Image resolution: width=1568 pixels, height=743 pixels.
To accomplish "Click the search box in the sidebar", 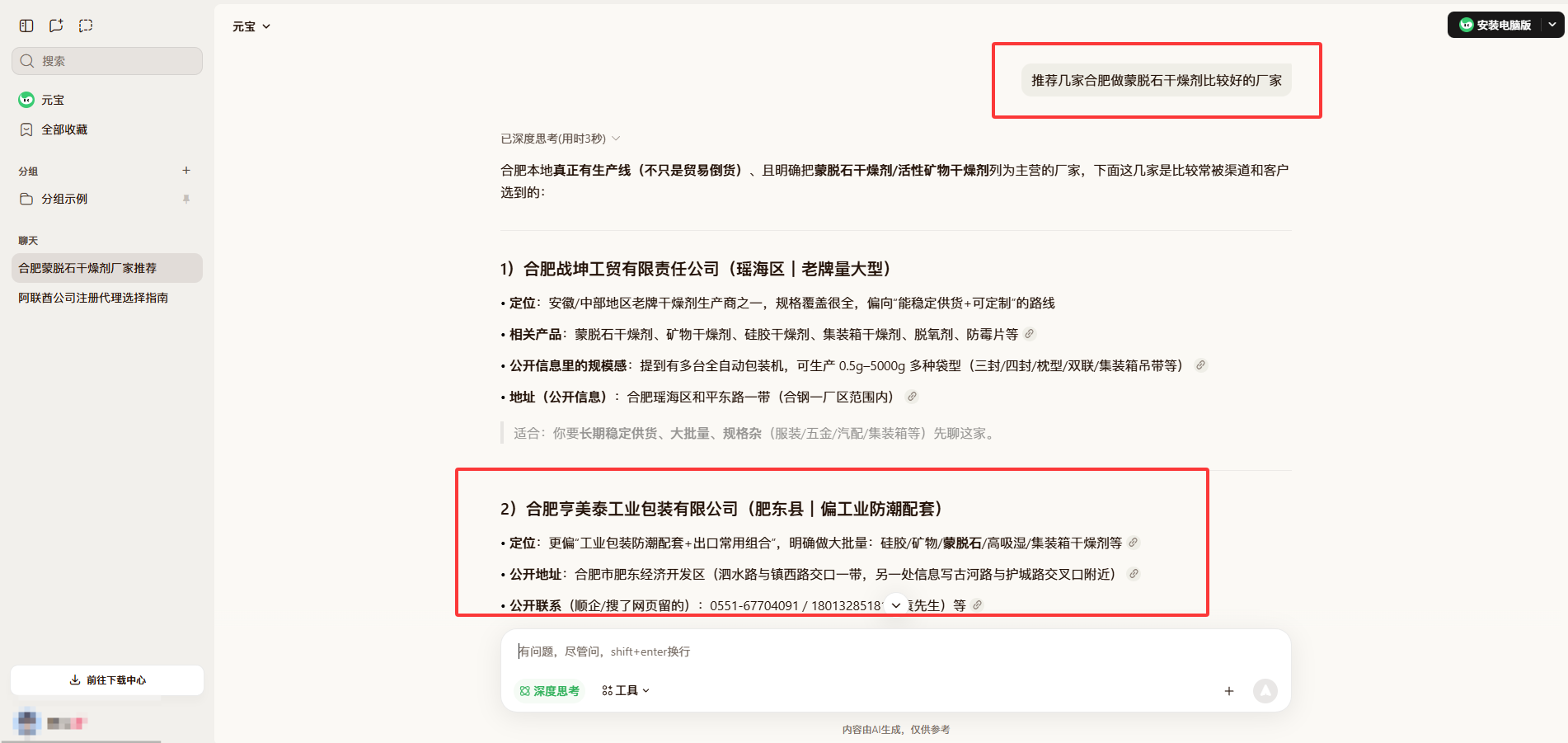I will point(107,61).
